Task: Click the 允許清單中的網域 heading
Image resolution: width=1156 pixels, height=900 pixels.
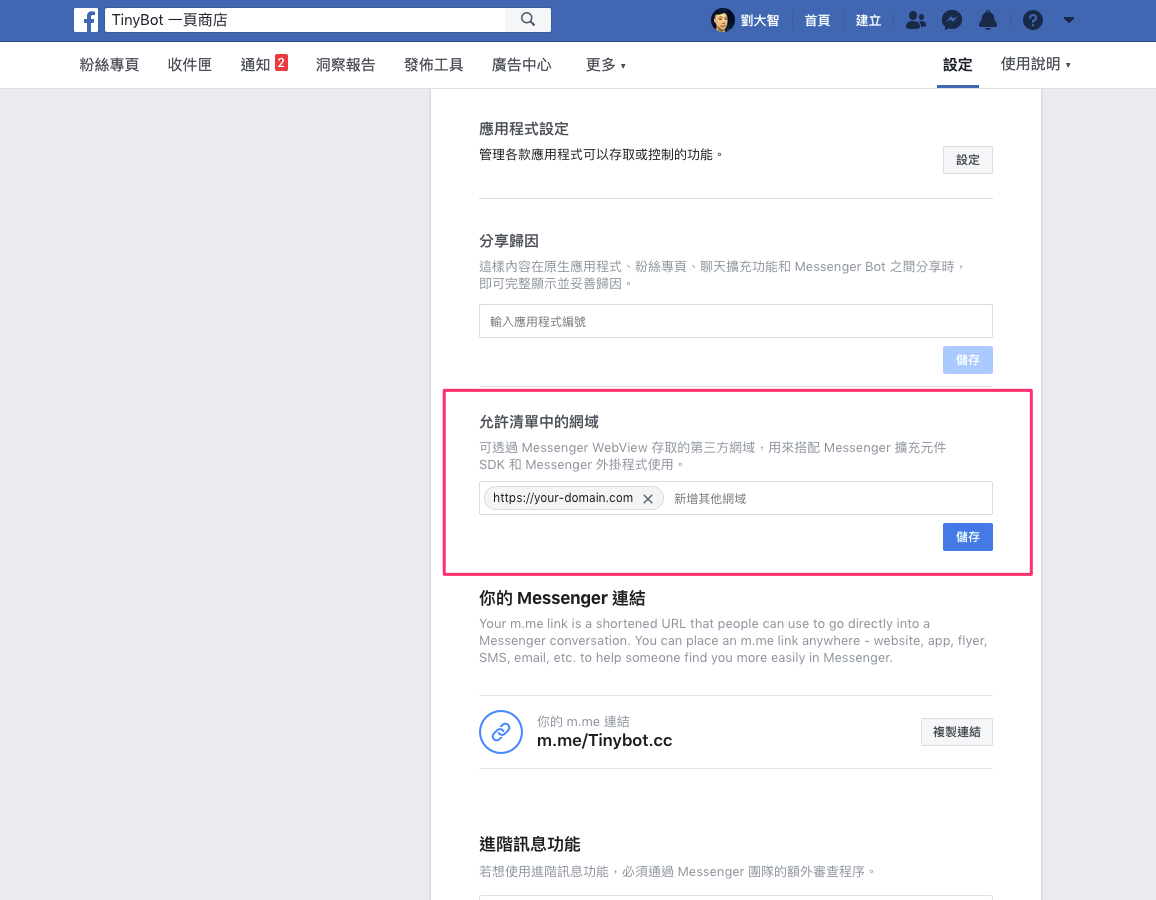Action: pyautogui.click(x=539, y=422)
